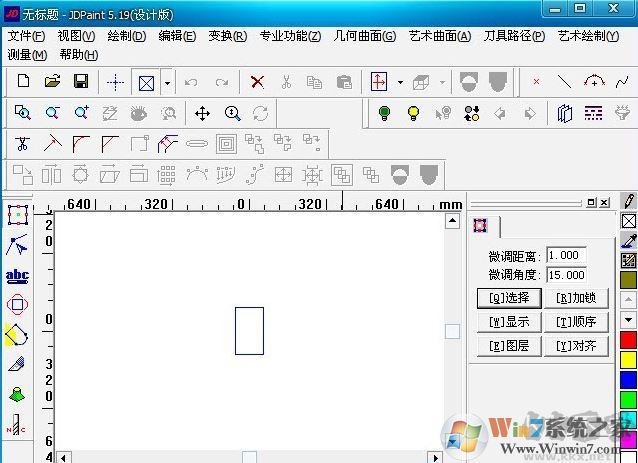Screen dimensions: 638x463
Task: Click the layers pages icon
Action: click(564, 113)
